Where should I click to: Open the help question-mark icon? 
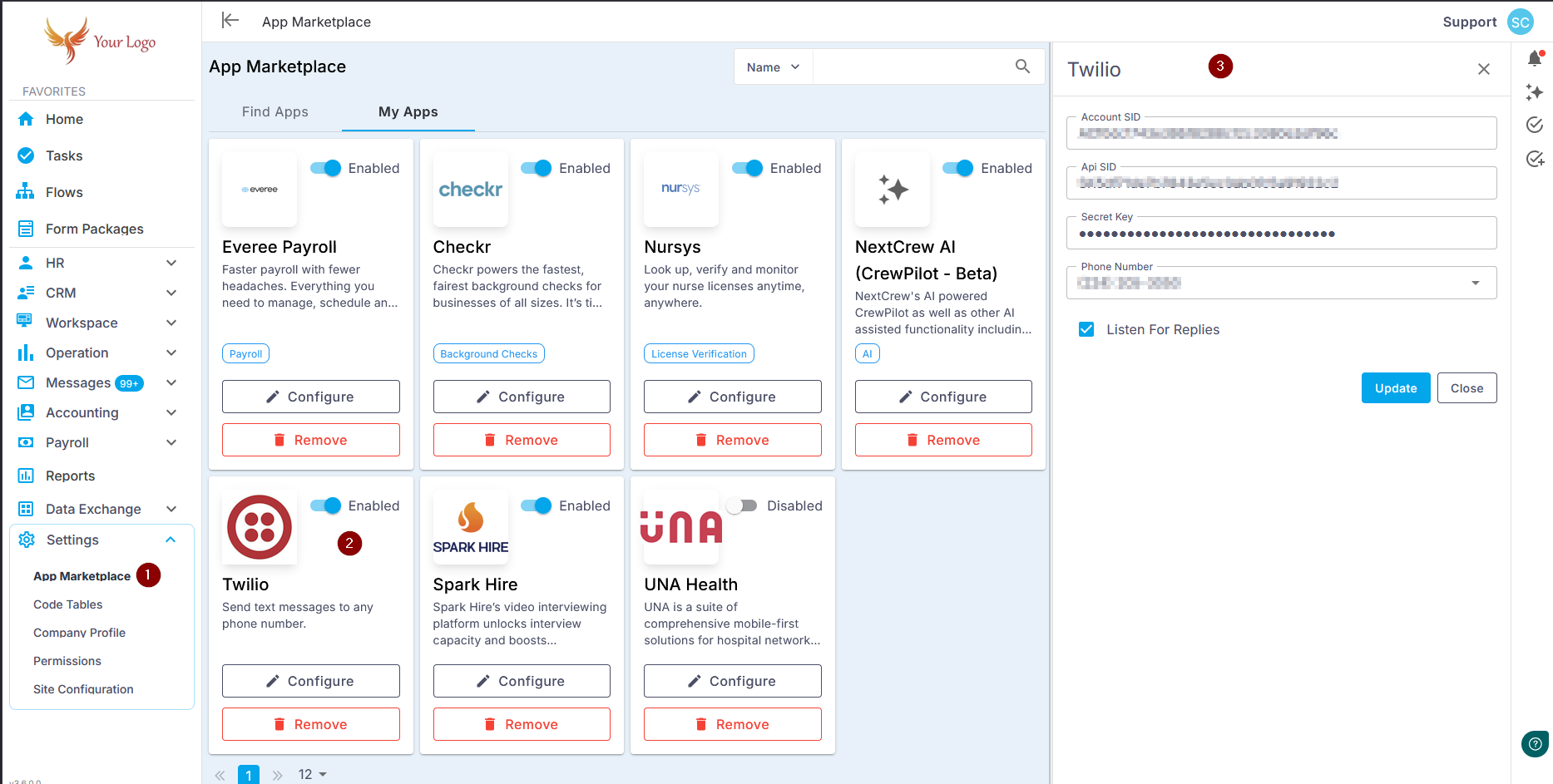coord(1535,744)
